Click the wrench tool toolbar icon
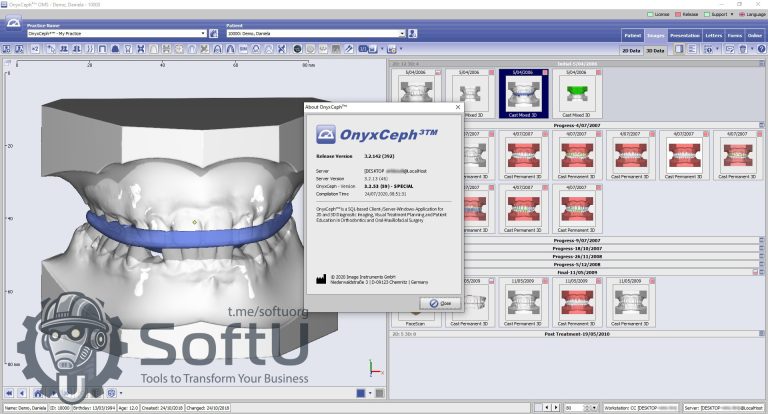Viewport: 768px width, 414px height. coord(349,49)
